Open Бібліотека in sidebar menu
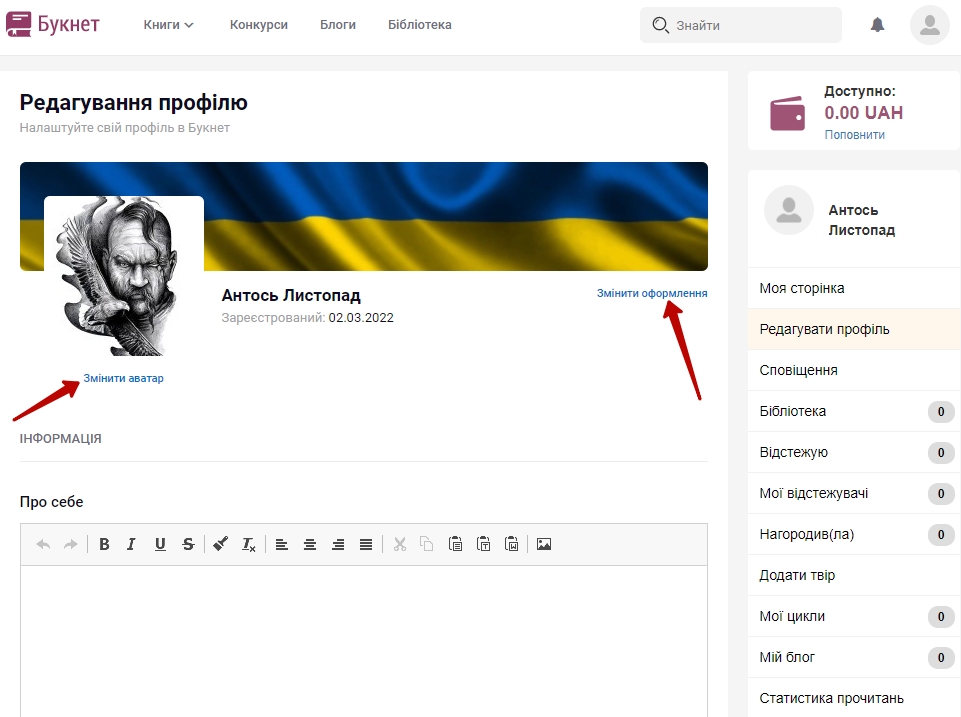 point(854,411)
